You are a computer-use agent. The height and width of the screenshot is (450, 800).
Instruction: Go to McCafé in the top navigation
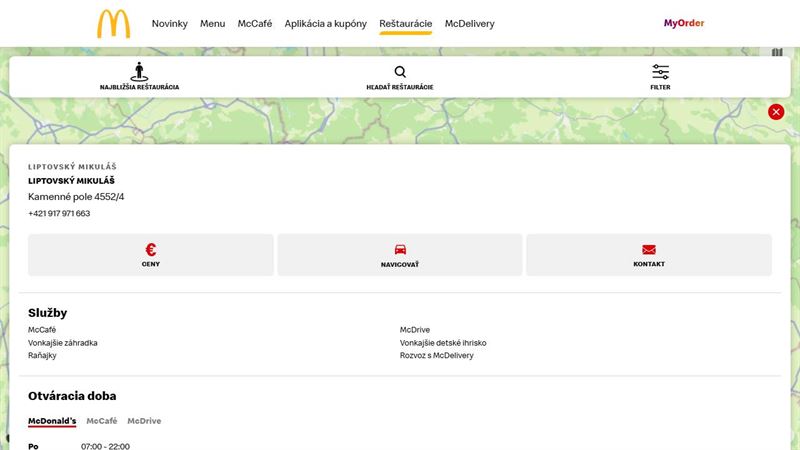[x=255, y=23]
